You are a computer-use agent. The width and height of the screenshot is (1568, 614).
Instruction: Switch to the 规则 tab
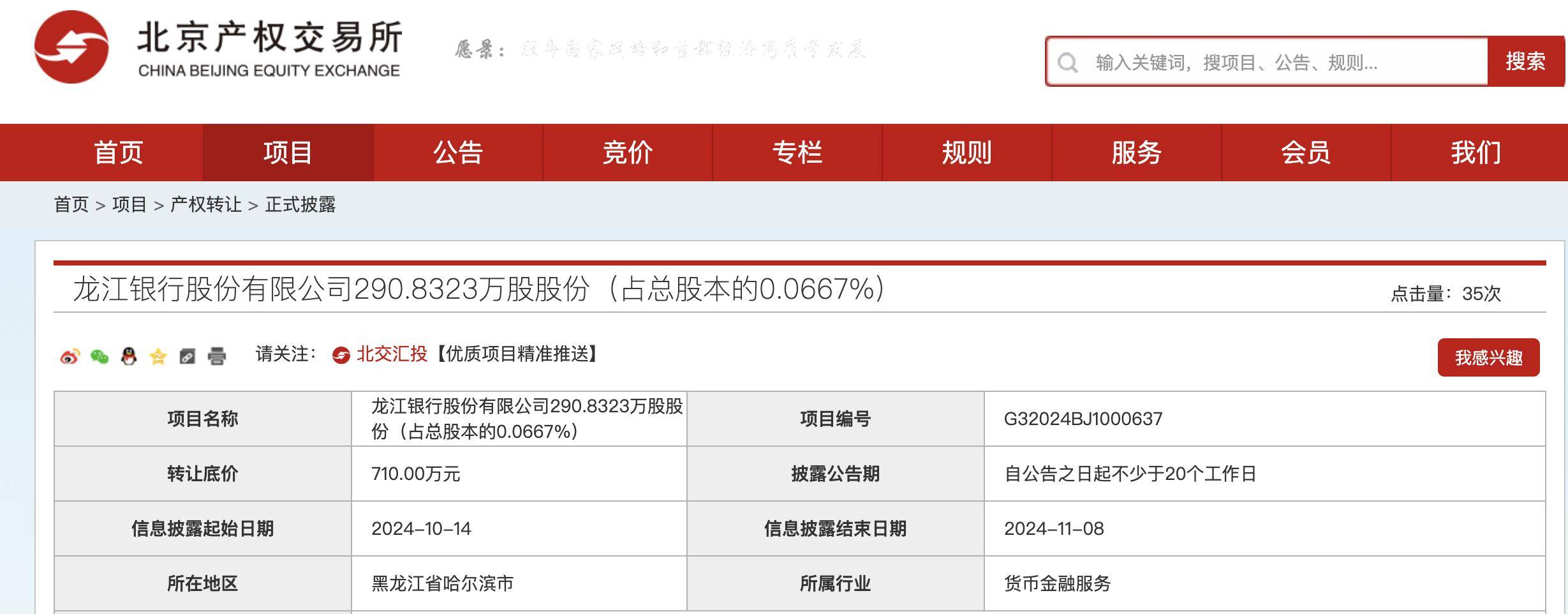point(967,153)
